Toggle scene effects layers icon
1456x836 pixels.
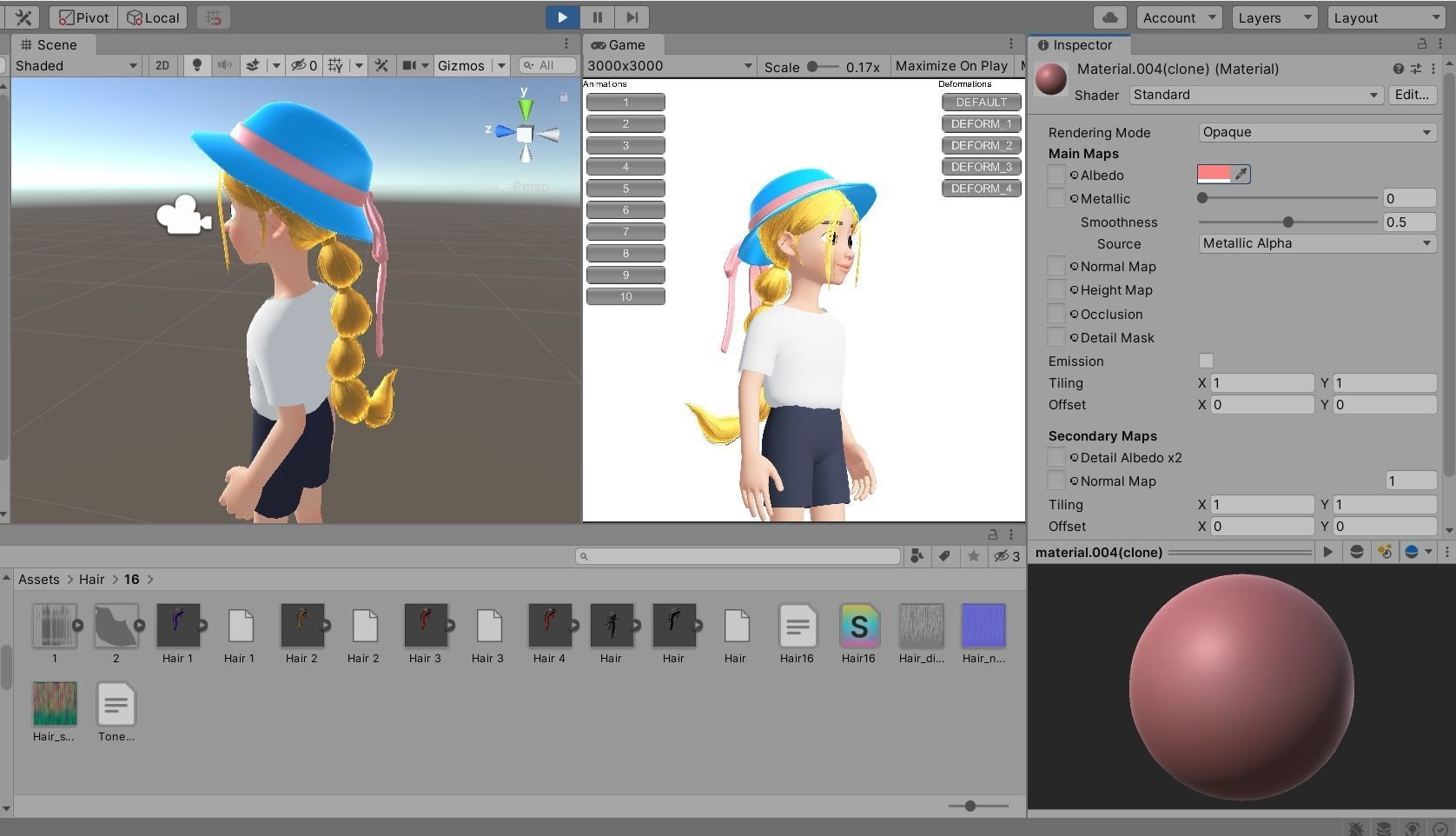253,65
